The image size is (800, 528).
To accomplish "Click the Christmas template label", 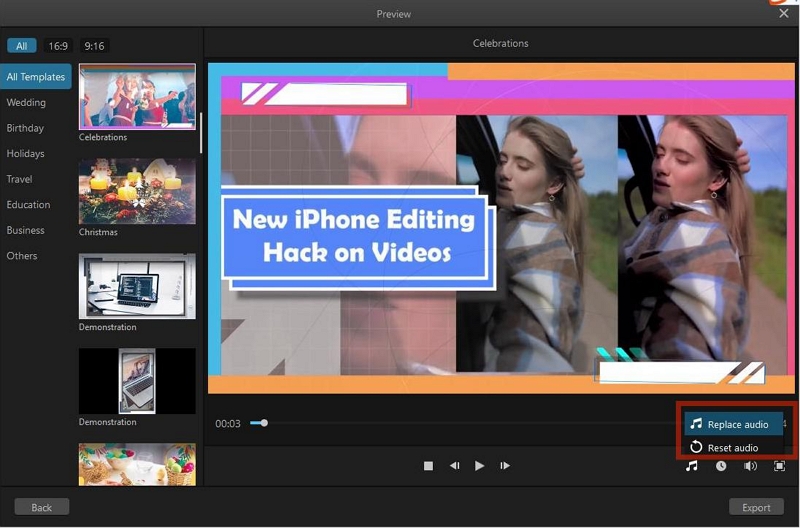I will pyautogui.click(x=98, y=232).
